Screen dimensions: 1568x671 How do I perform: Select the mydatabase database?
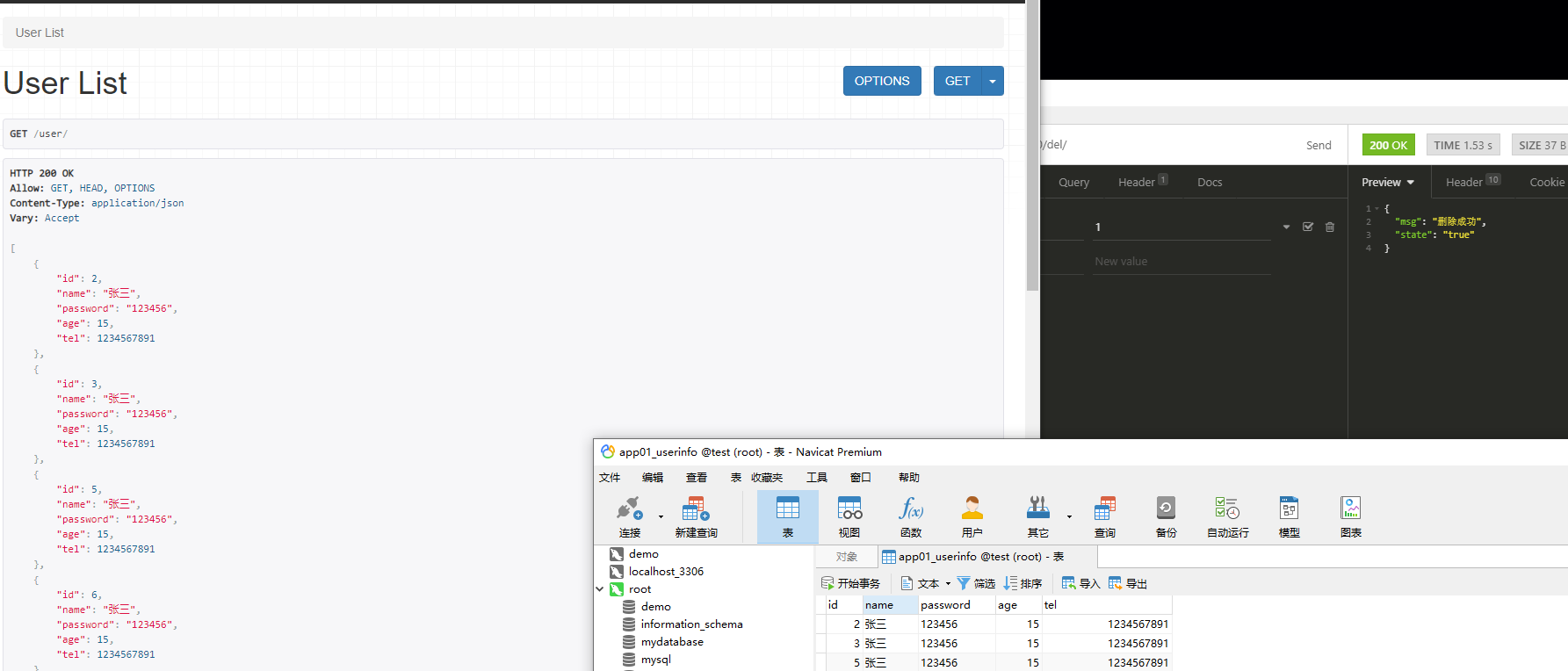(663, 642)
